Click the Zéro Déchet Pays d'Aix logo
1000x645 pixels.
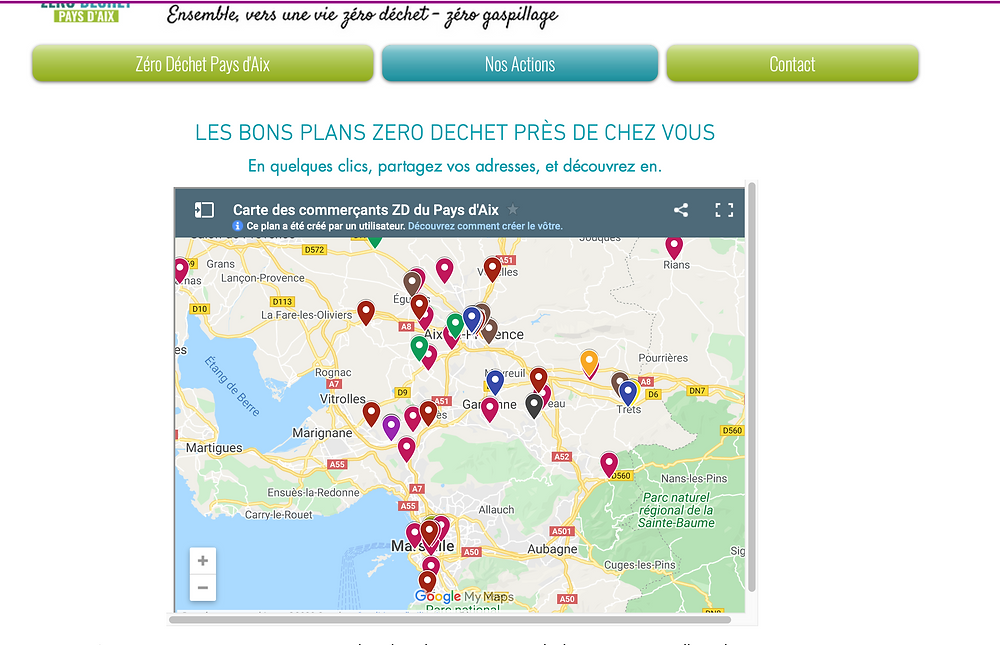(85, 11)
